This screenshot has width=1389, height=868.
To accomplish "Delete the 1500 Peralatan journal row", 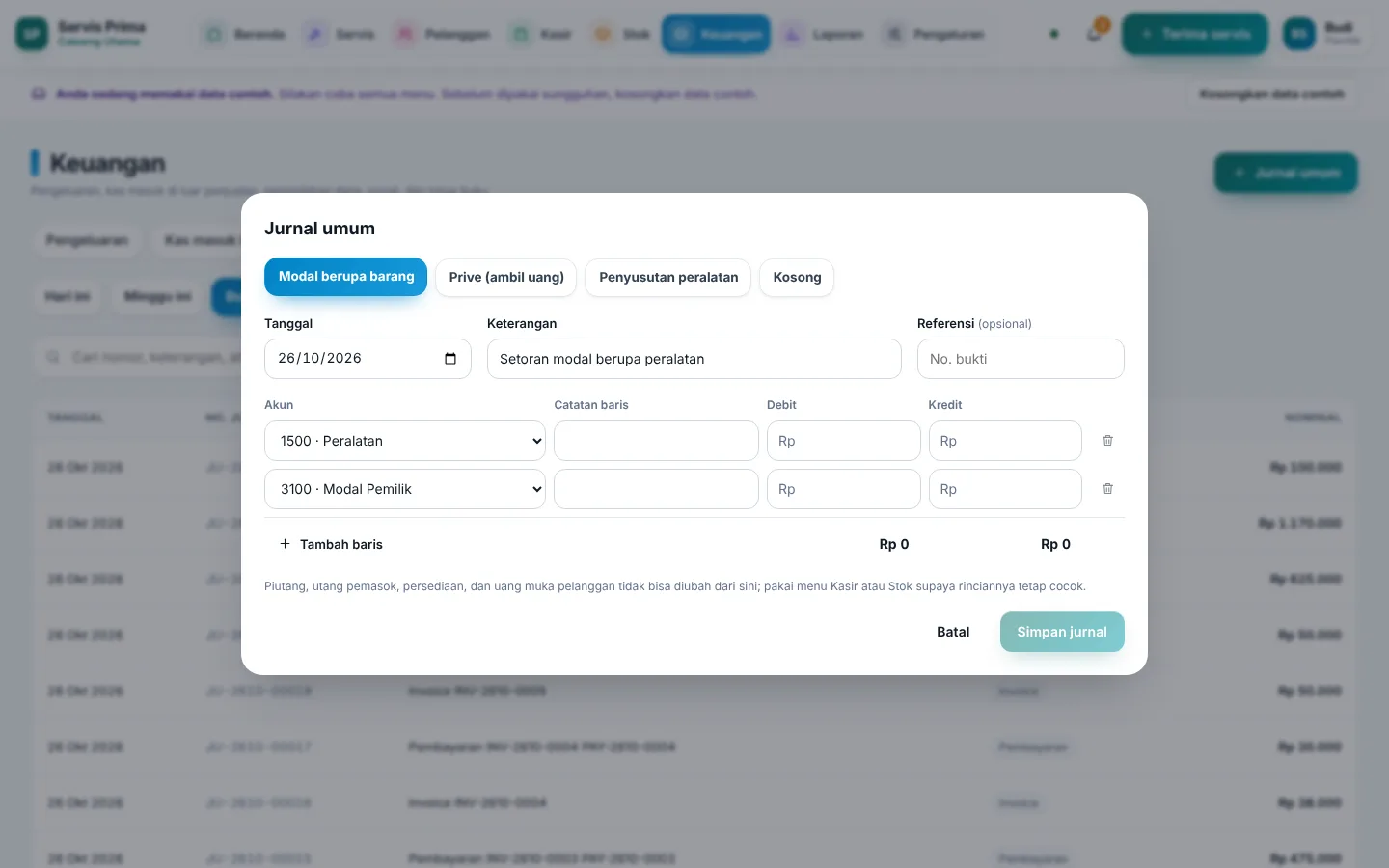I will point(1107,441).
